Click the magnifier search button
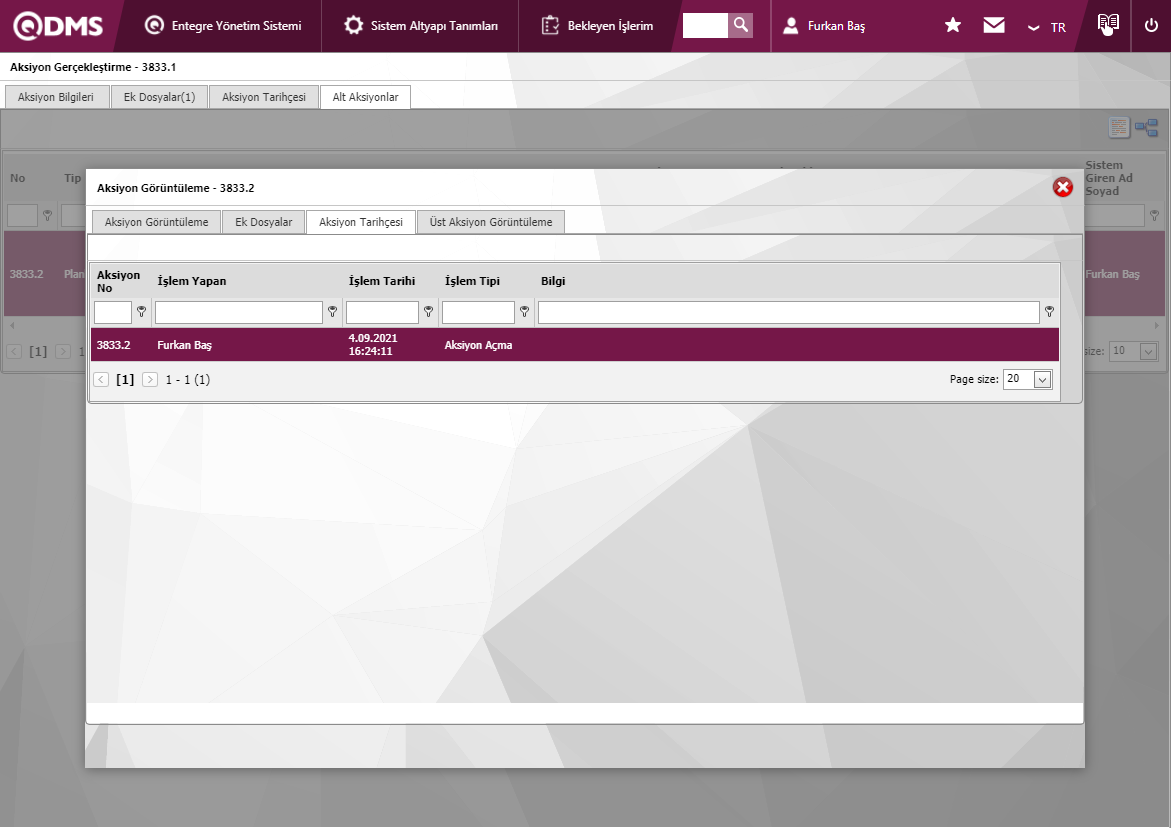This screenshot has height=828, width=1171. [740, 25]
